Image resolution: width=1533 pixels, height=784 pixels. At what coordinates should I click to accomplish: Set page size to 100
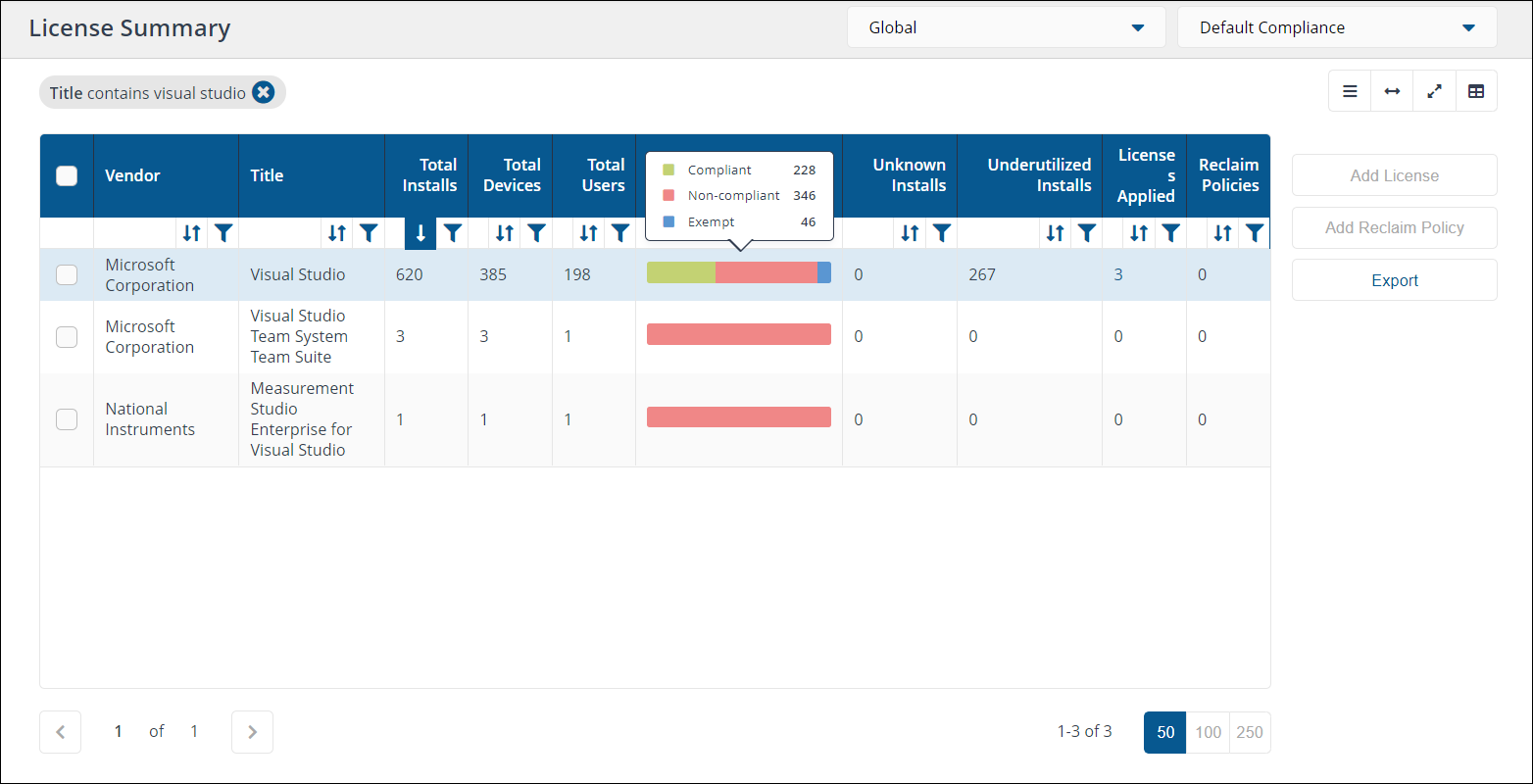pos(1208,732)
